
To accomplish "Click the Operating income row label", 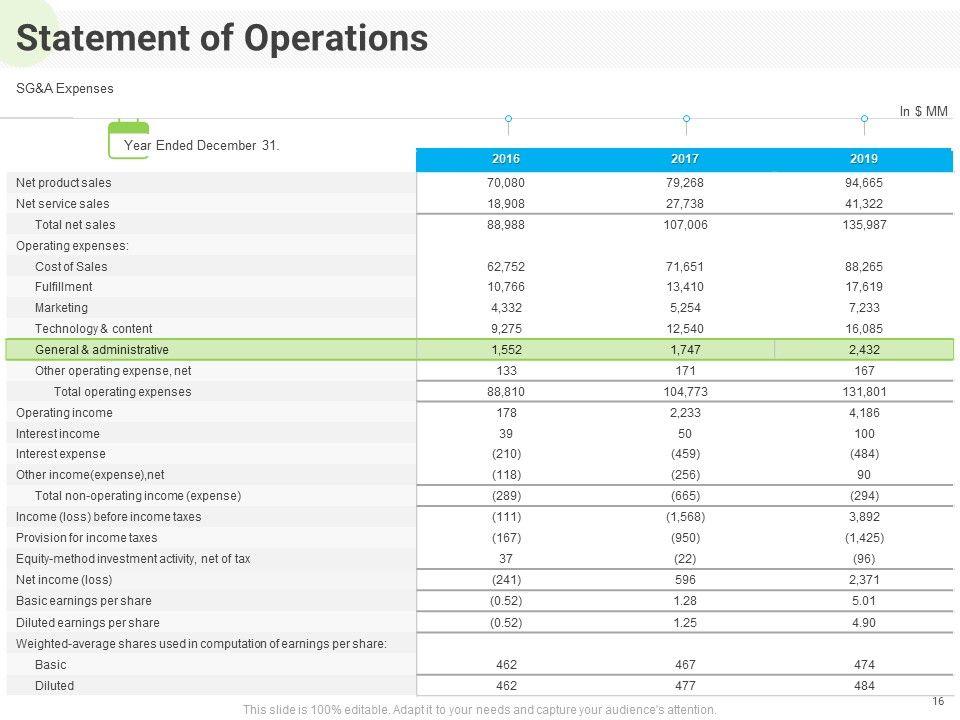I will (64, 413).
